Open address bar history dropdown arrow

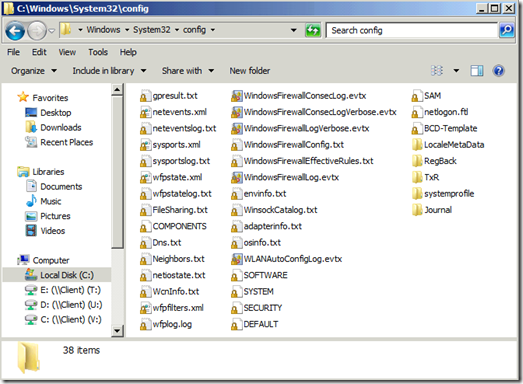(294, 30)
